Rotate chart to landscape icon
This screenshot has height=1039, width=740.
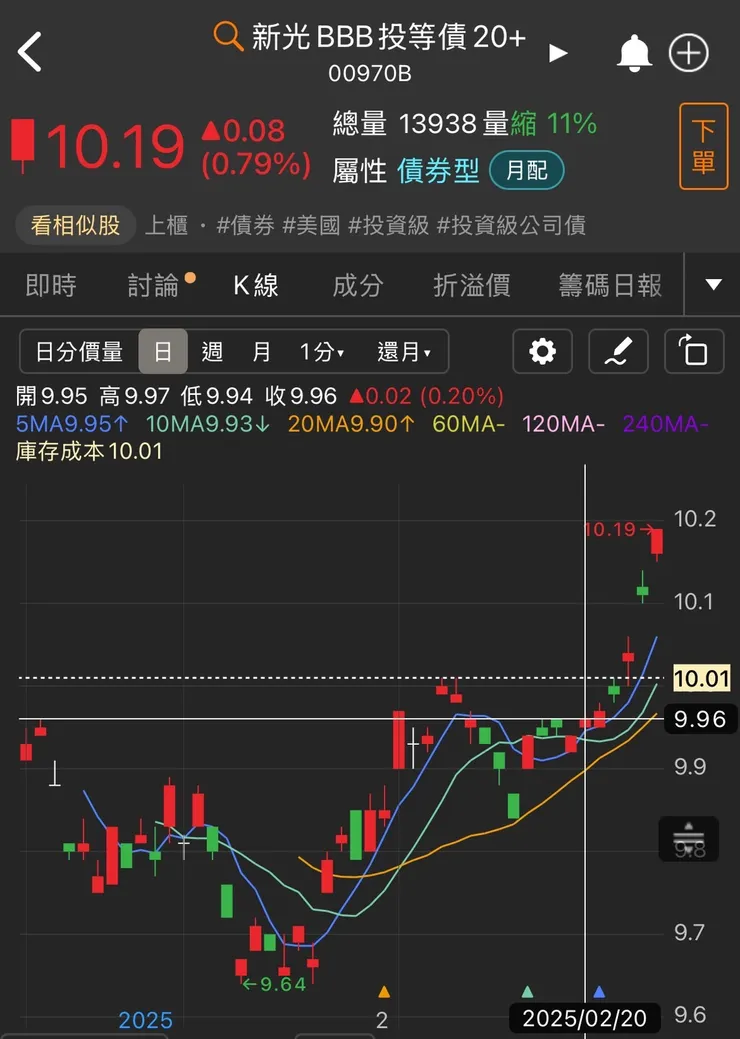(x=694, y=351)
